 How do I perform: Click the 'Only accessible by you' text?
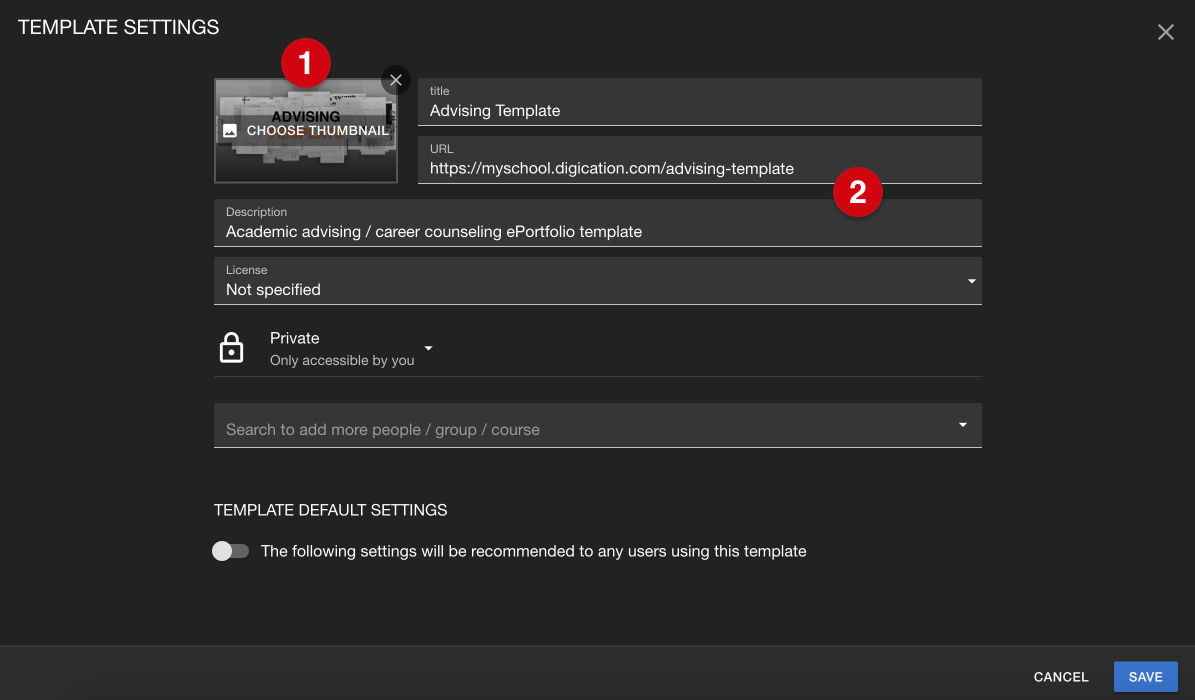342,361
